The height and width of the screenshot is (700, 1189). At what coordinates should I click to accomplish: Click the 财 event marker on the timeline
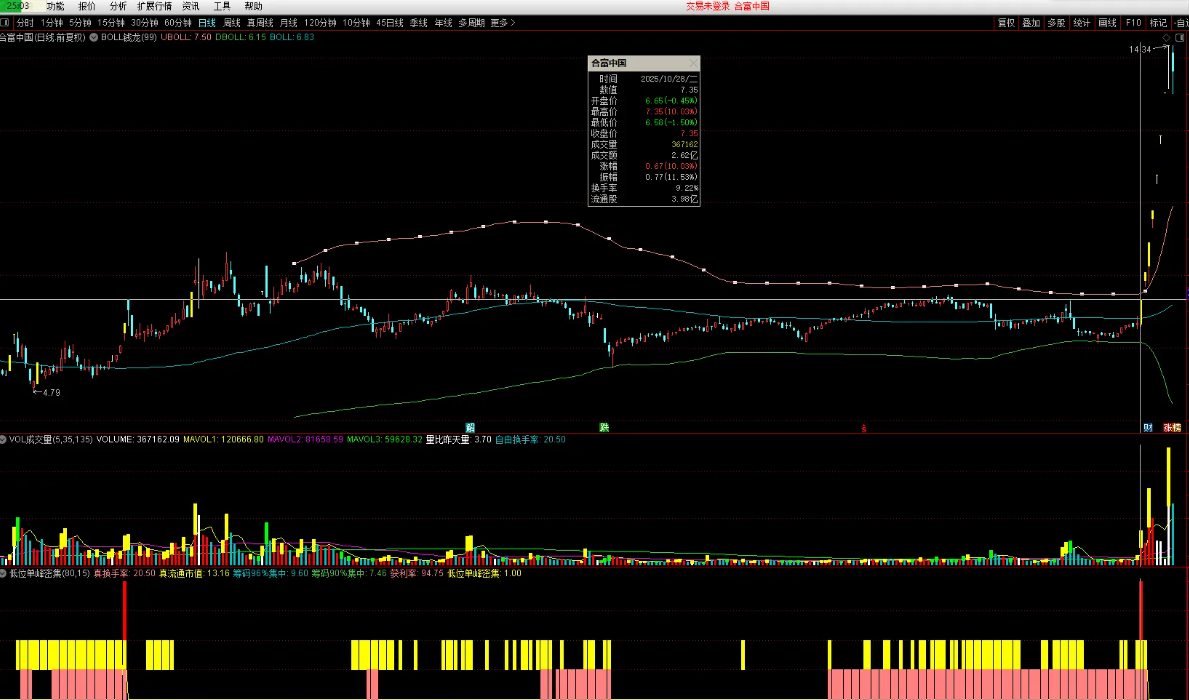pyautogui.click(x=1147, y=427)
